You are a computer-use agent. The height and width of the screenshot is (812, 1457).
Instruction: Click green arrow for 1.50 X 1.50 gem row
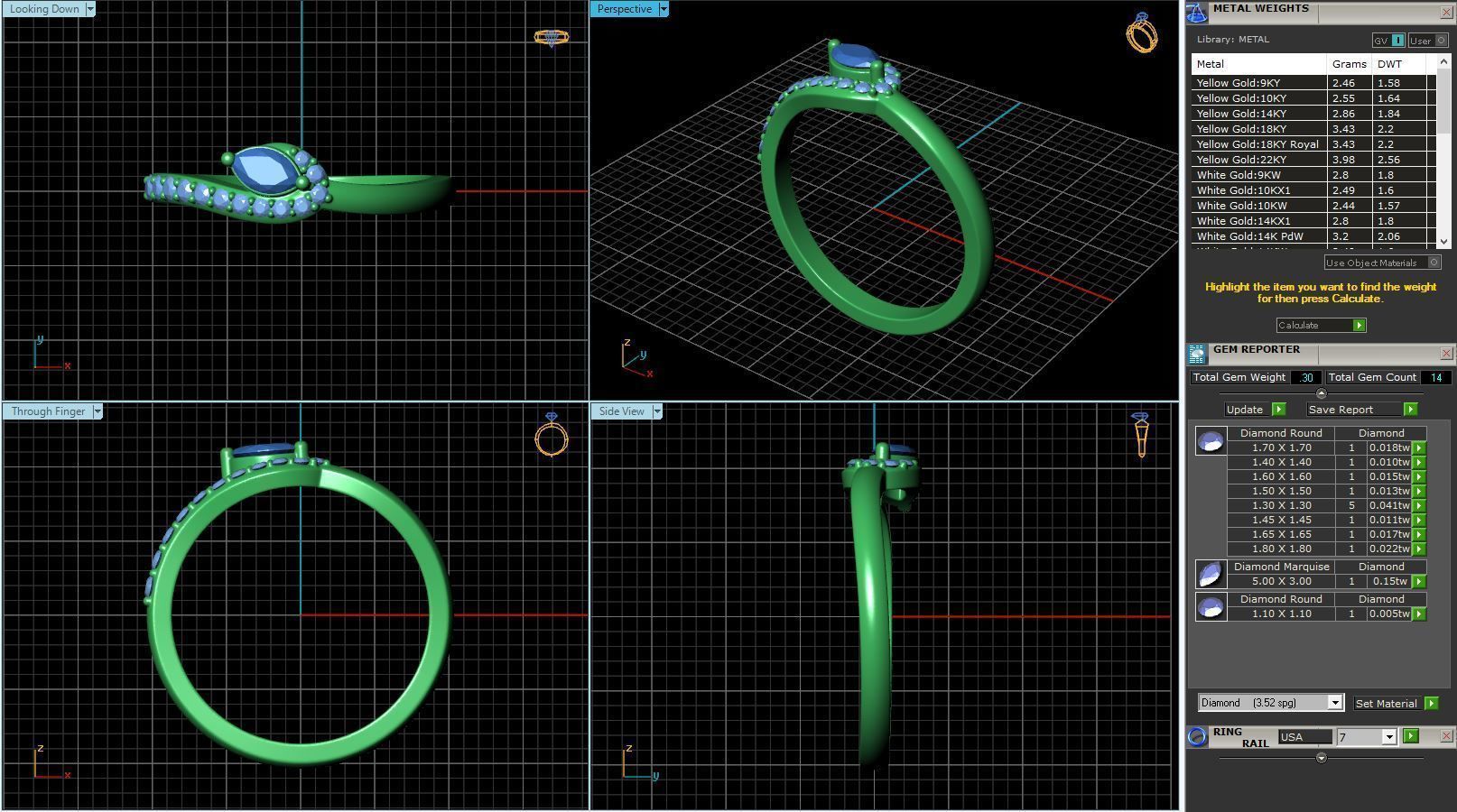pyautogui.click(x=1419, y=492)
